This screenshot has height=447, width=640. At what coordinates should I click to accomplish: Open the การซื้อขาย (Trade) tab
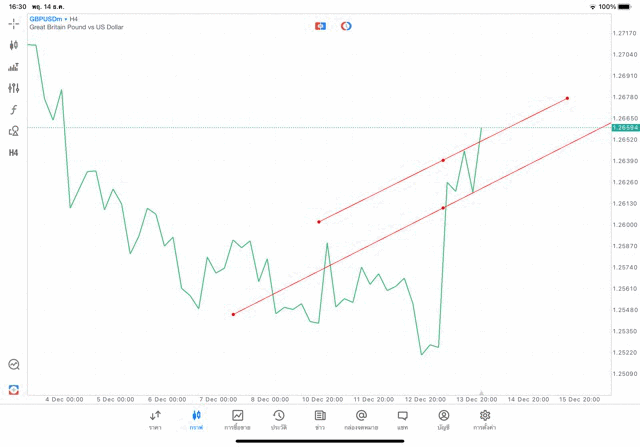[238, 420]
